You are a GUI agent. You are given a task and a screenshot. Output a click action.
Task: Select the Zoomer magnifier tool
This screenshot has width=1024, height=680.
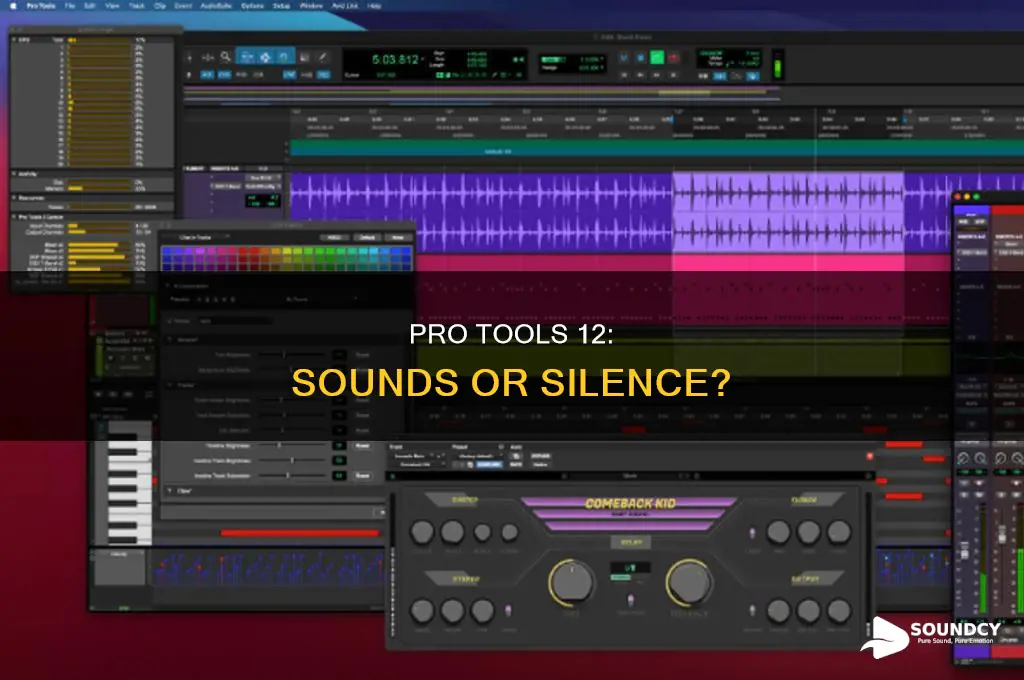(226, 57)
